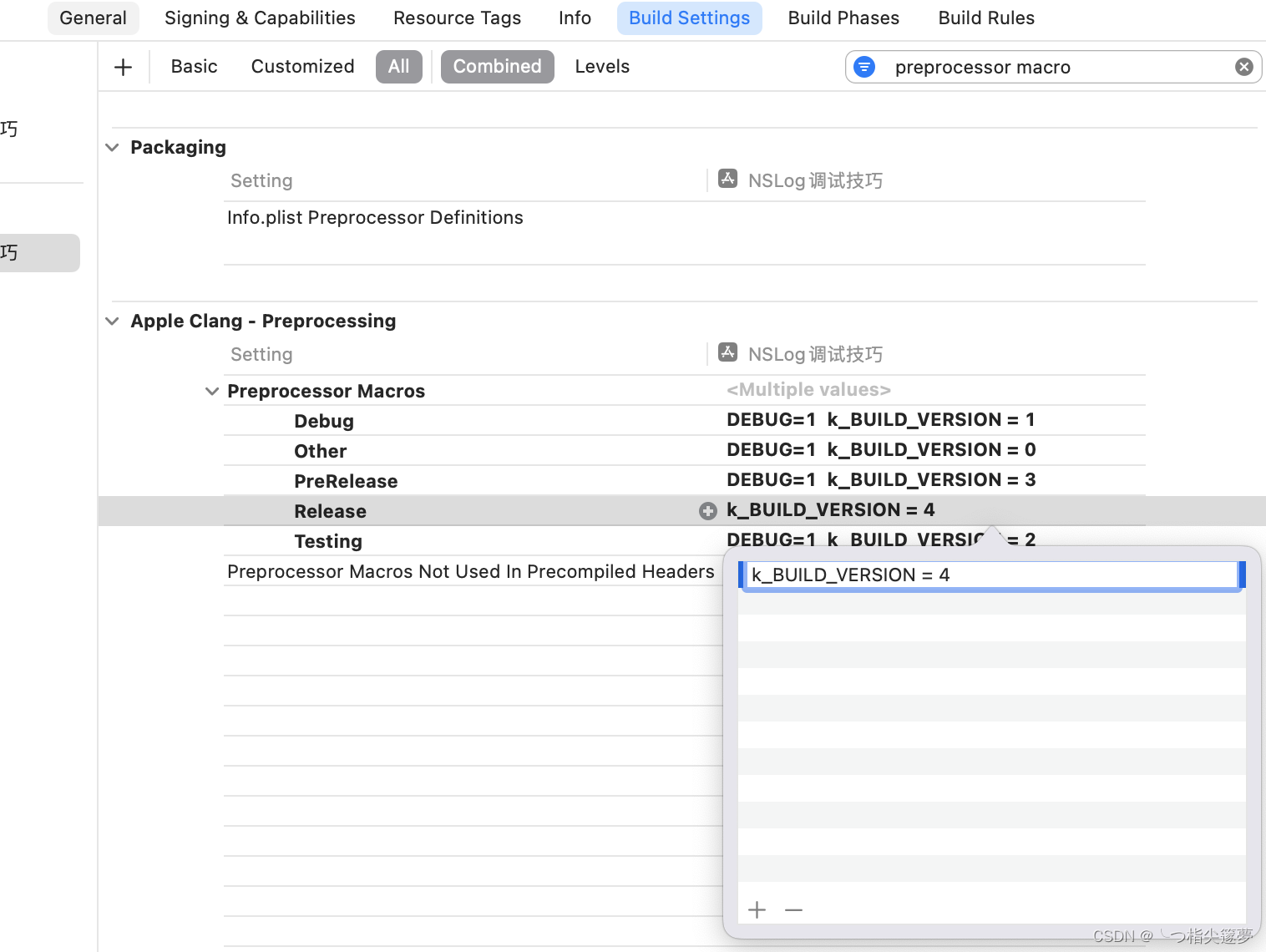1266x952 pixels.
Task: Show All build settings
Action: tap(399, 67)
